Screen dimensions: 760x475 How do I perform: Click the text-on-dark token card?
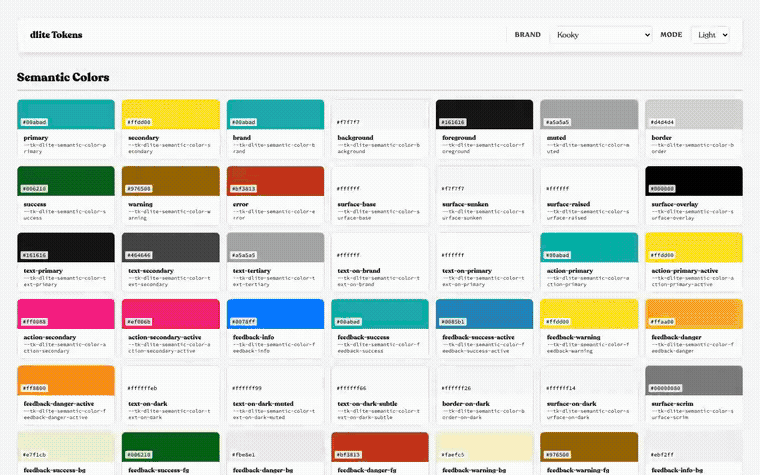[x=171, y=395]
